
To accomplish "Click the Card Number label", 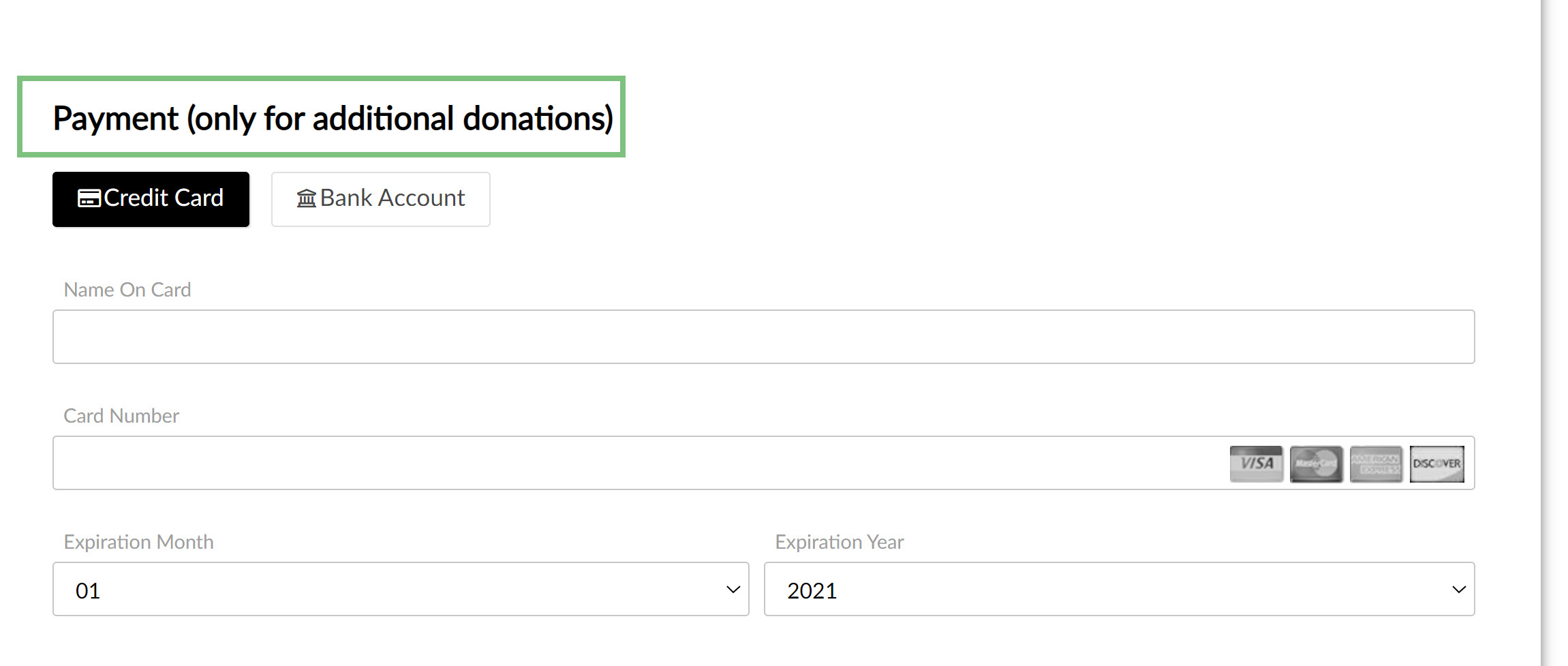I will pos(121,416).
